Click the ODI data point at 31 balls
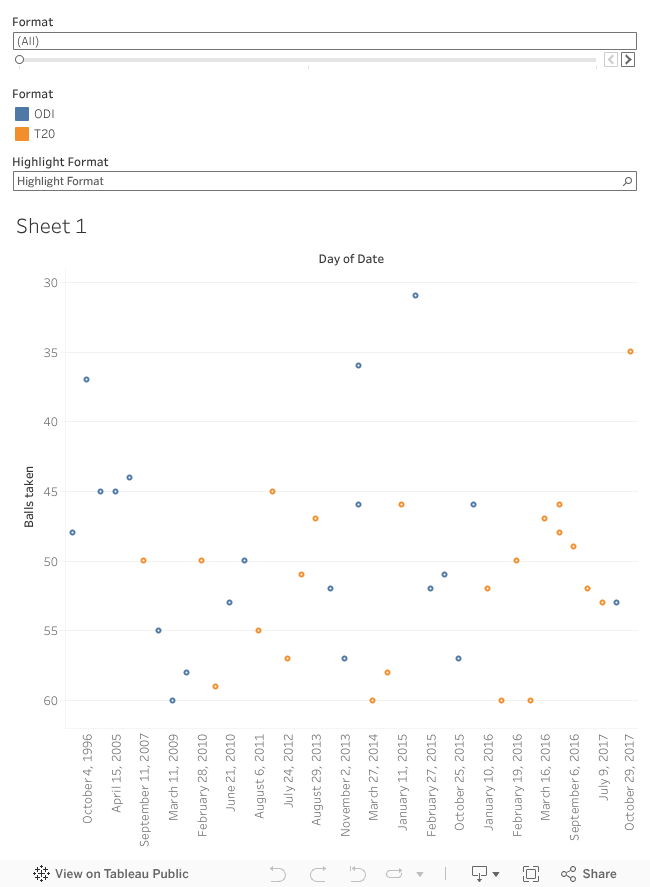The image size is (650, 887). pyautogui.click(x=415, y=295)
